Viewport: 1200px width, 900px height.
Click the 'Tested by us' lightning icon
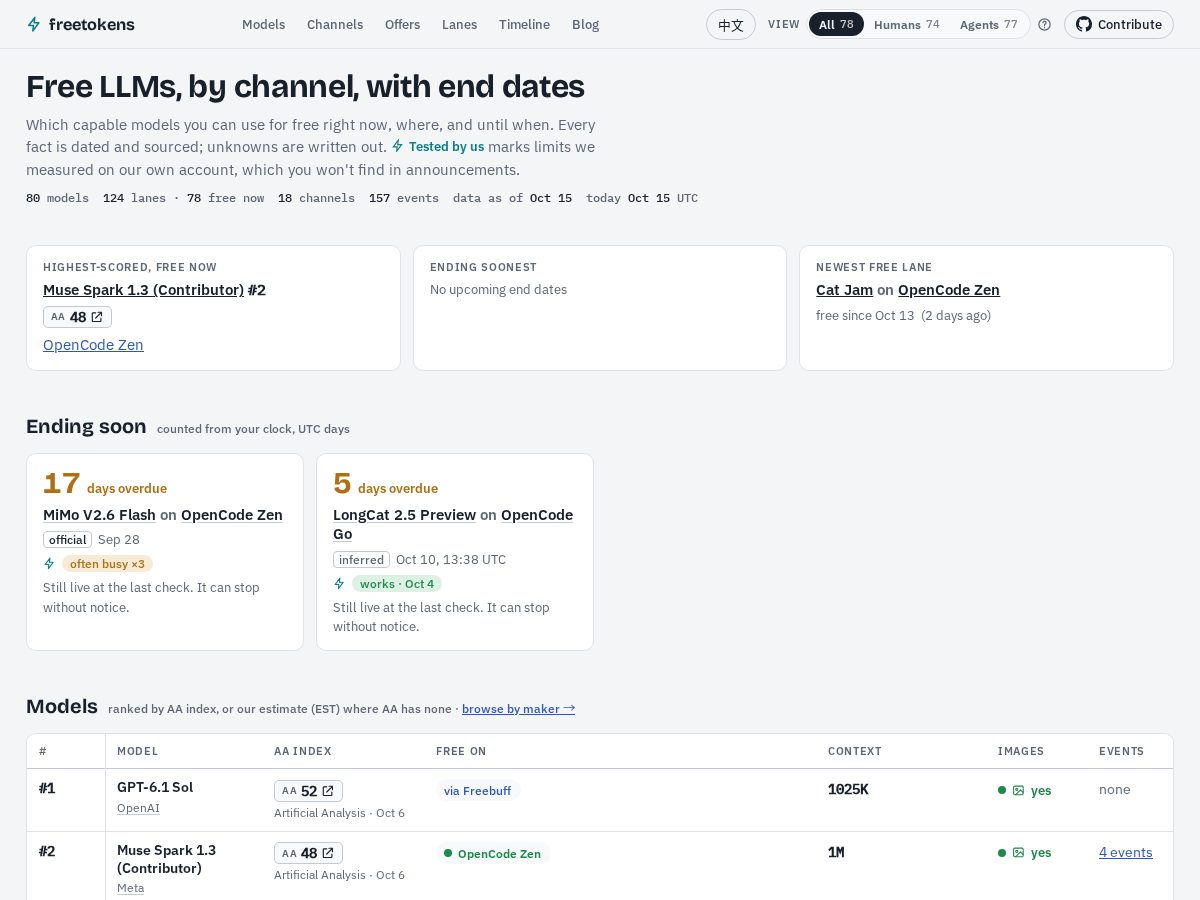pyautogui.click(x=398, y=146)
